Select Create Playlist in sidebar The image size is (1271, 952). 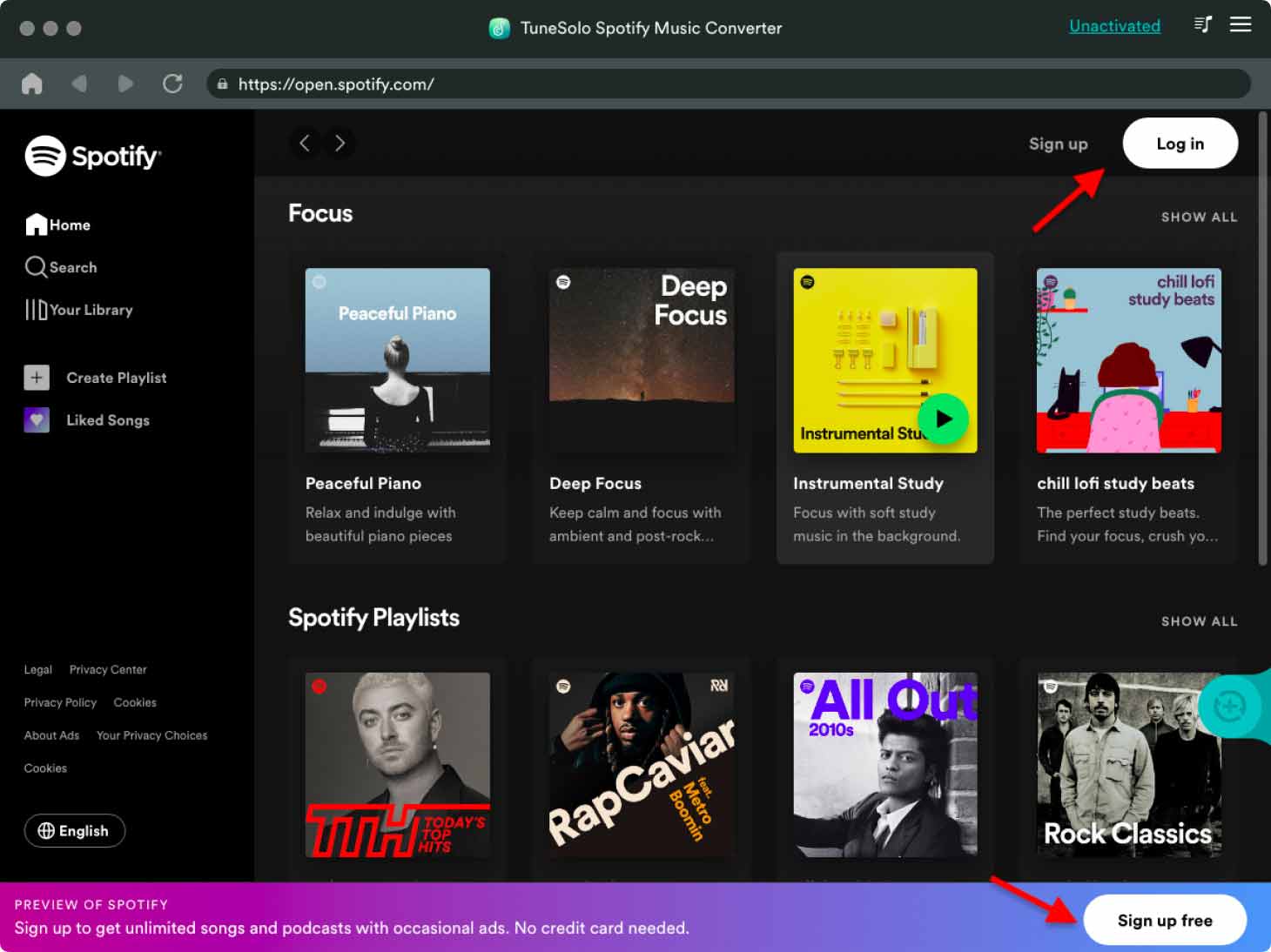point(96,378)
